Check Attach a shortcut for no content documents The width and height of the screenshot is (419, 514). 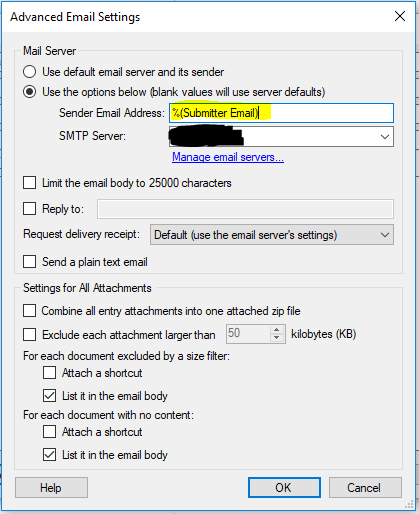(x=49, y=432)
